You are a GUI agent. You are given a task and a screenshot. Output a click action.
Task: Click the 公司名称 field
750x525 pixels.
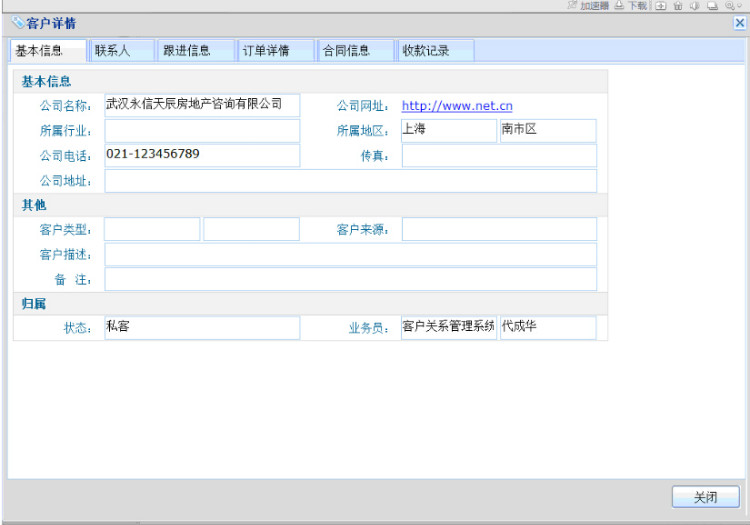click(202, 105)
